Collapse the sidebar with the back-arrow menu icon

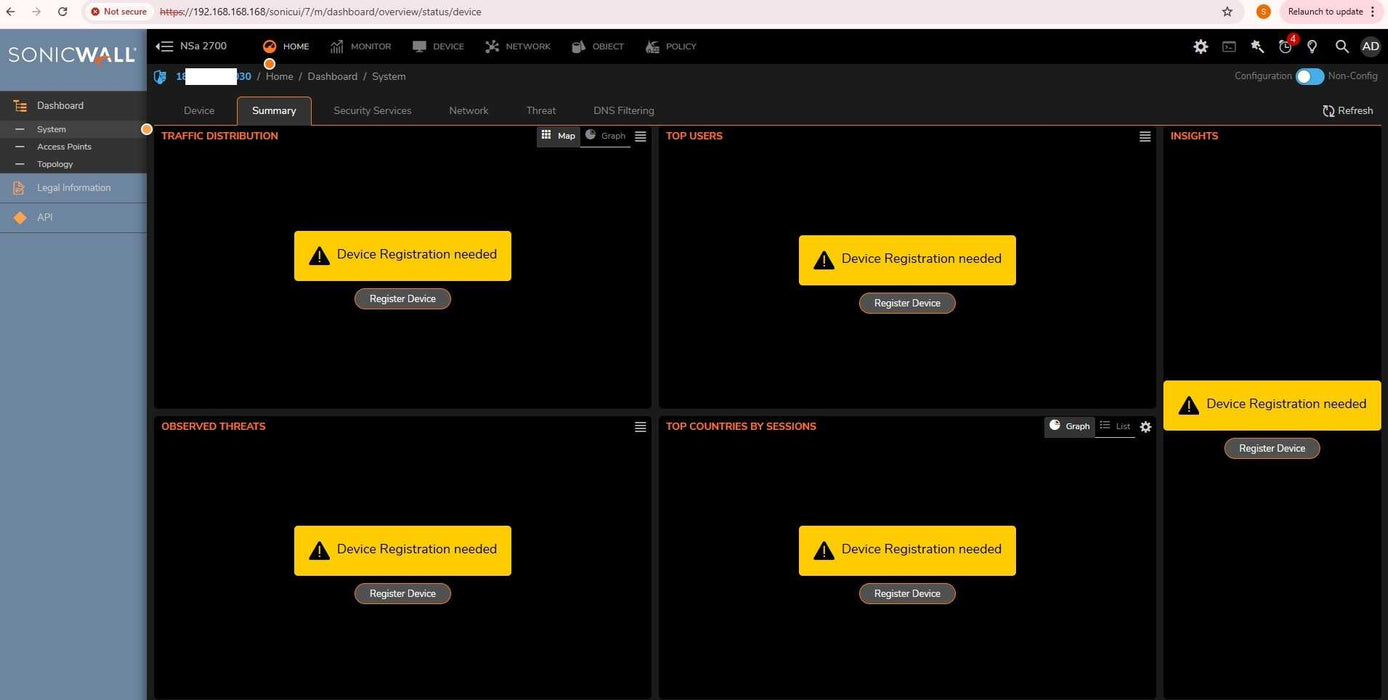(x=164, y=47)
